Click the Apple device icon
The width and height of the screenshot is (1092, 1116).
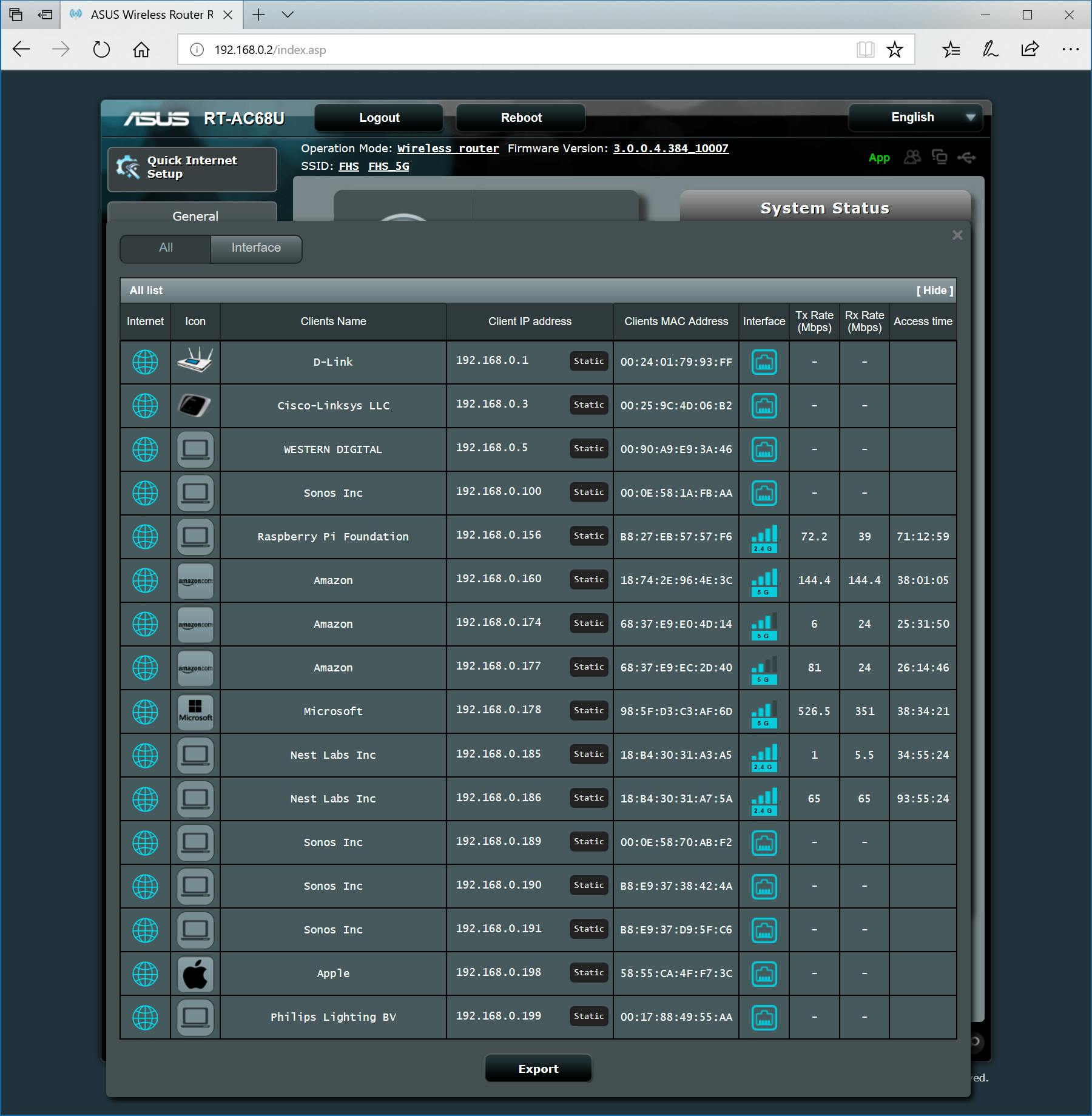coord(195,973)
